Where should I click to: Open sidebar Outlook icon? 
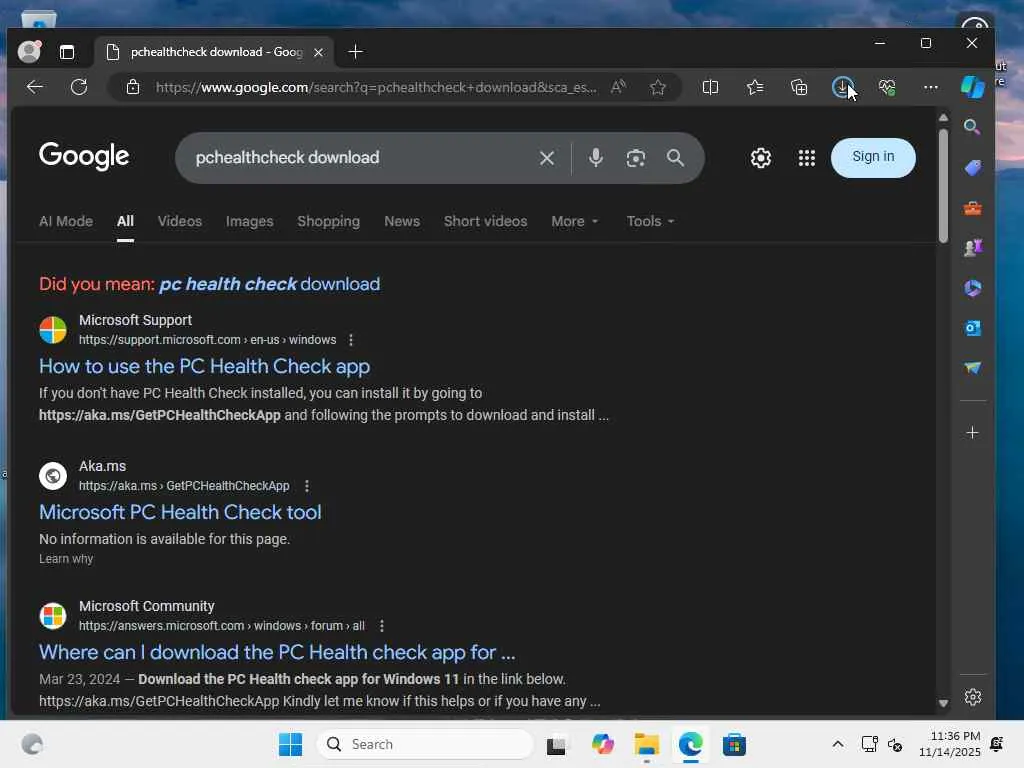pos(972,328)
